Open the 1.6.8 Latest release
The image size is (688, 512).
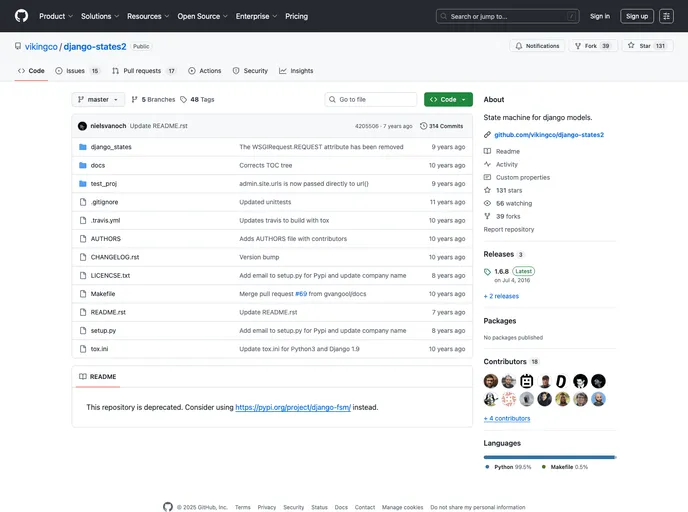(509, 275)
